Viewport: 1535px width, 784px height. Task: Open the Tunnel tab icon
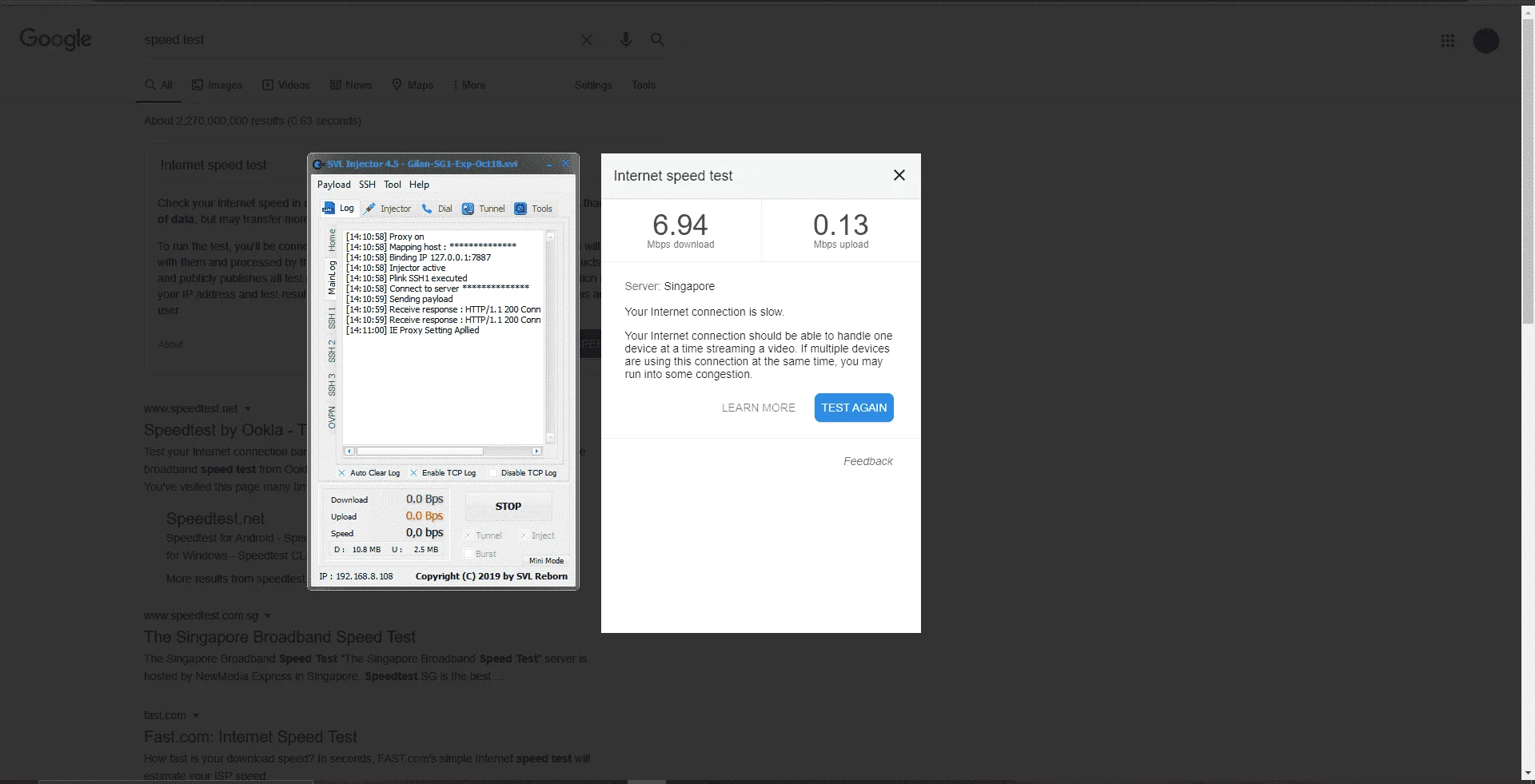coord(468,209)
